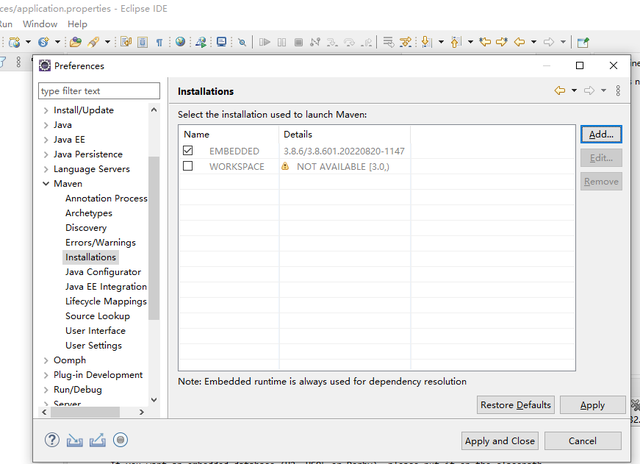This screenshot has height=464, width=640.
Task: Click the open console monitor icon
Action: tap(221, 42)
